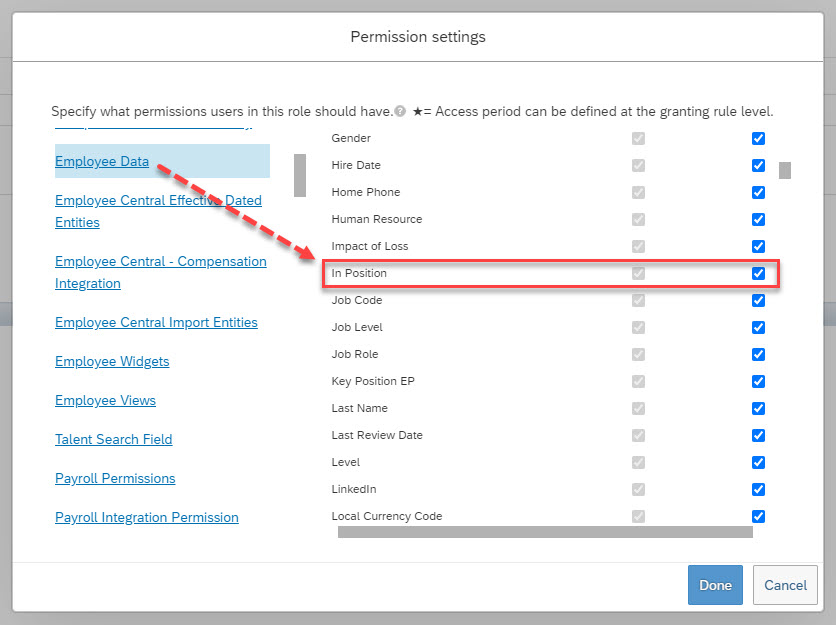Toggle the LinkedIn right checkbox
The width and height of the screenshot is (836, 625).
758,489
